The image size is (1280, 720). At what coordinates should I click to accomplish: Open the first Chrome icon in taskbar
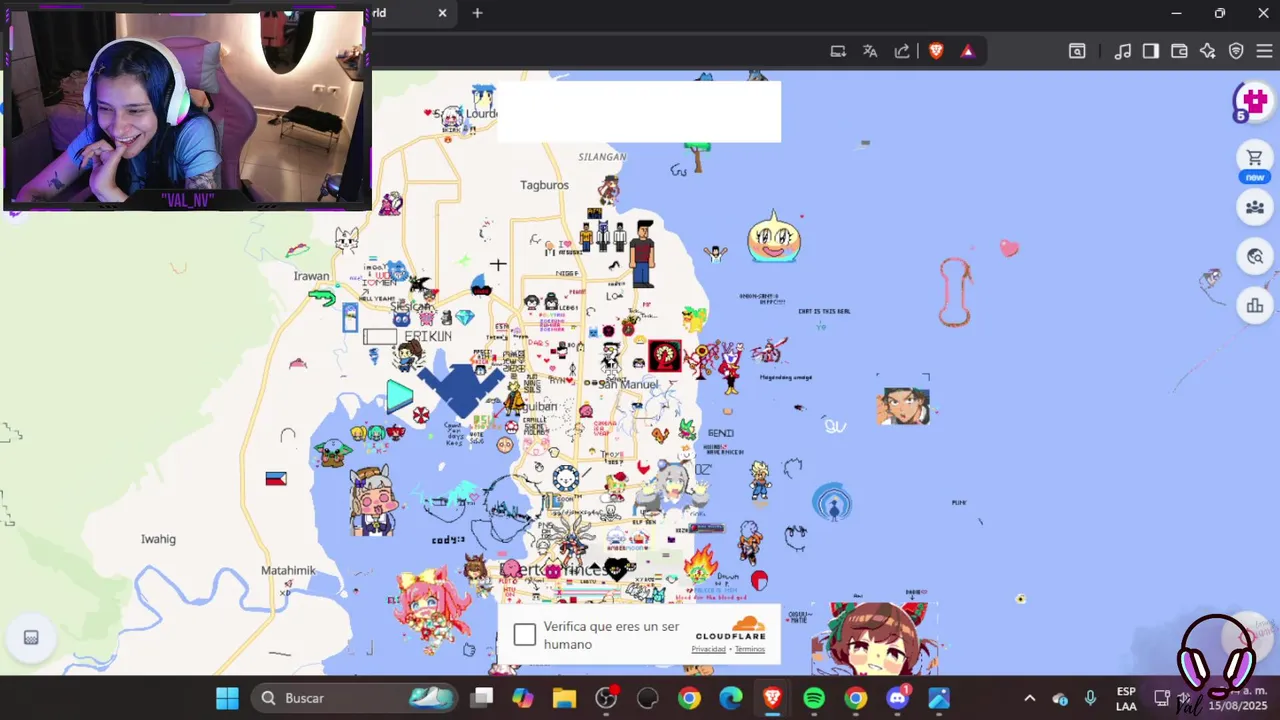click(689, 698)
